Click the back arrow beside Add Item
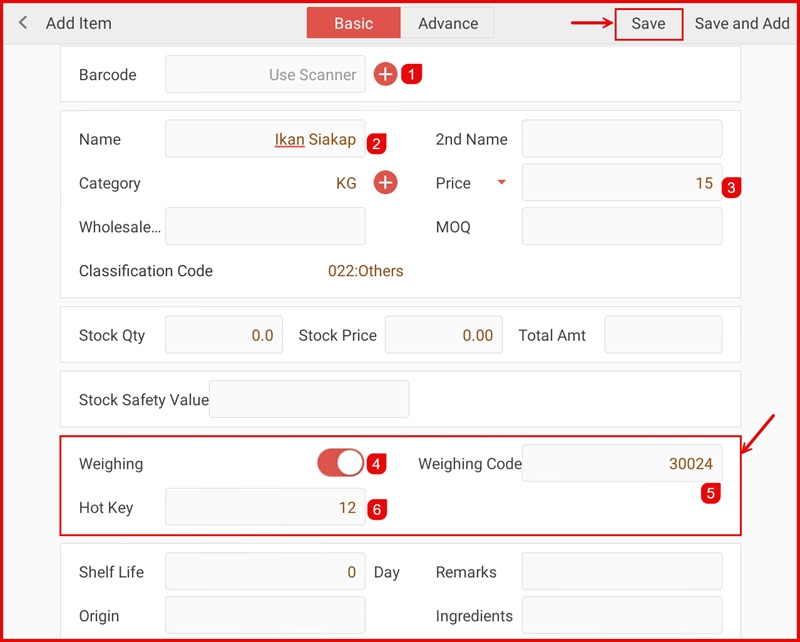The width and height of the screenshot is (800, 642). point(23,23)
